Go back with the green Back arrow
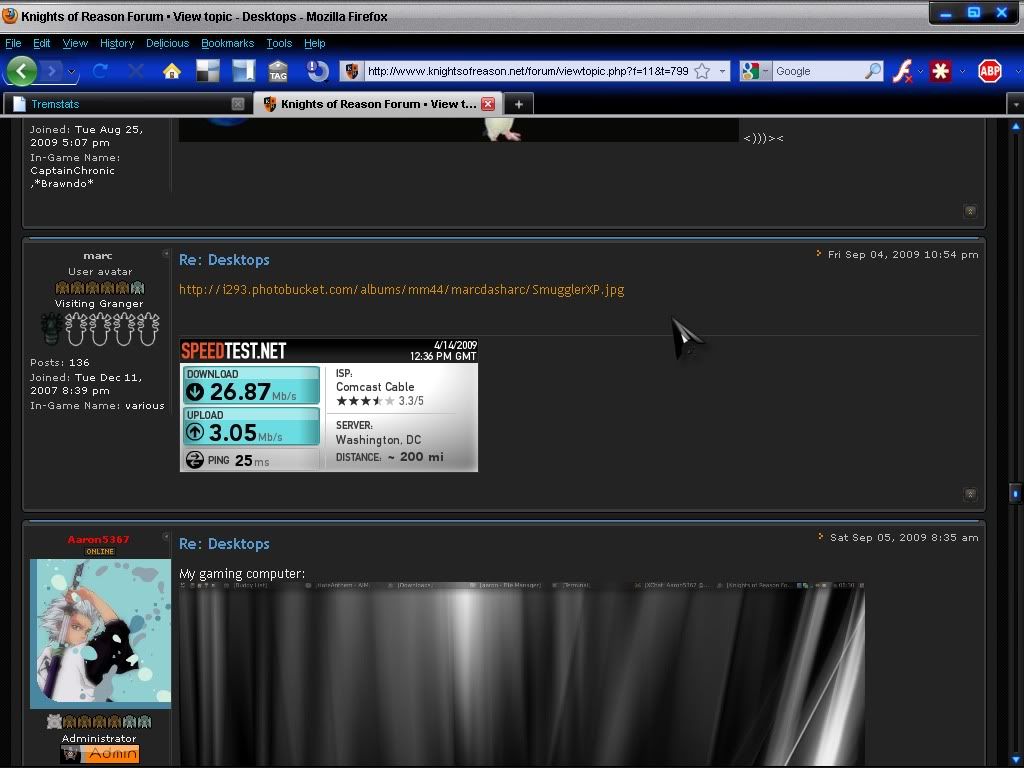1024x768 pixels. (22, 71)
